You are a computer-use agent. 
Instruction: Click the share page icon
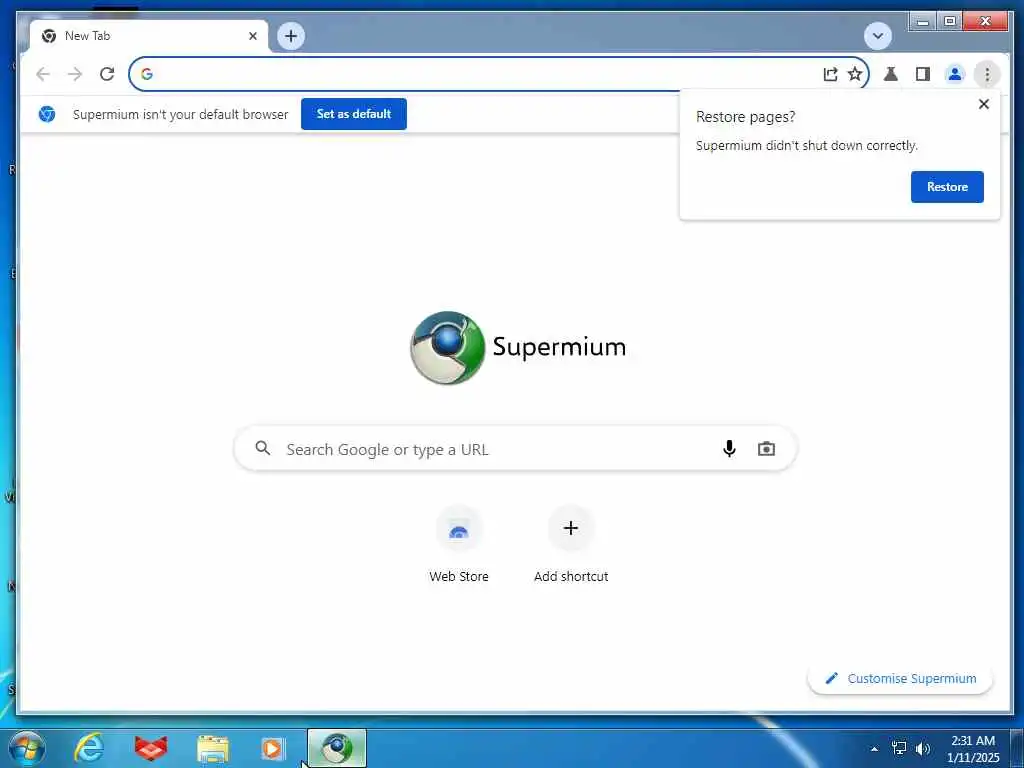tap(830, 74)
